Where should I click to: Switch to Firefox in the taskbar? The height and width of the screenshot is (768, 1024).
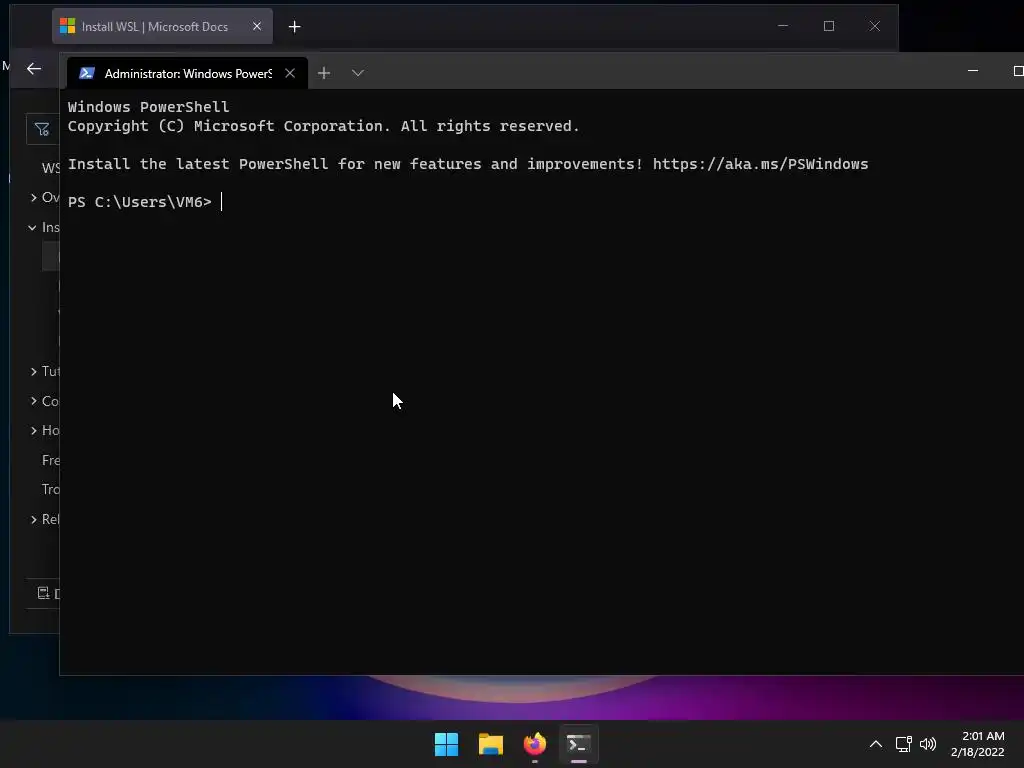point(535,744)
